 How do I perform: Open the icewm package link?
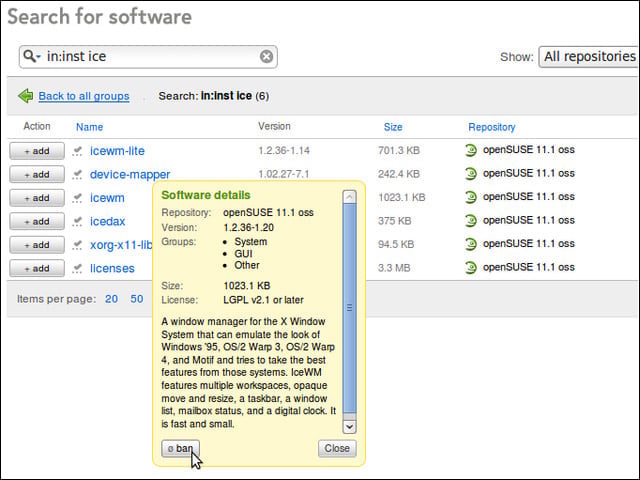coord(107,198)
